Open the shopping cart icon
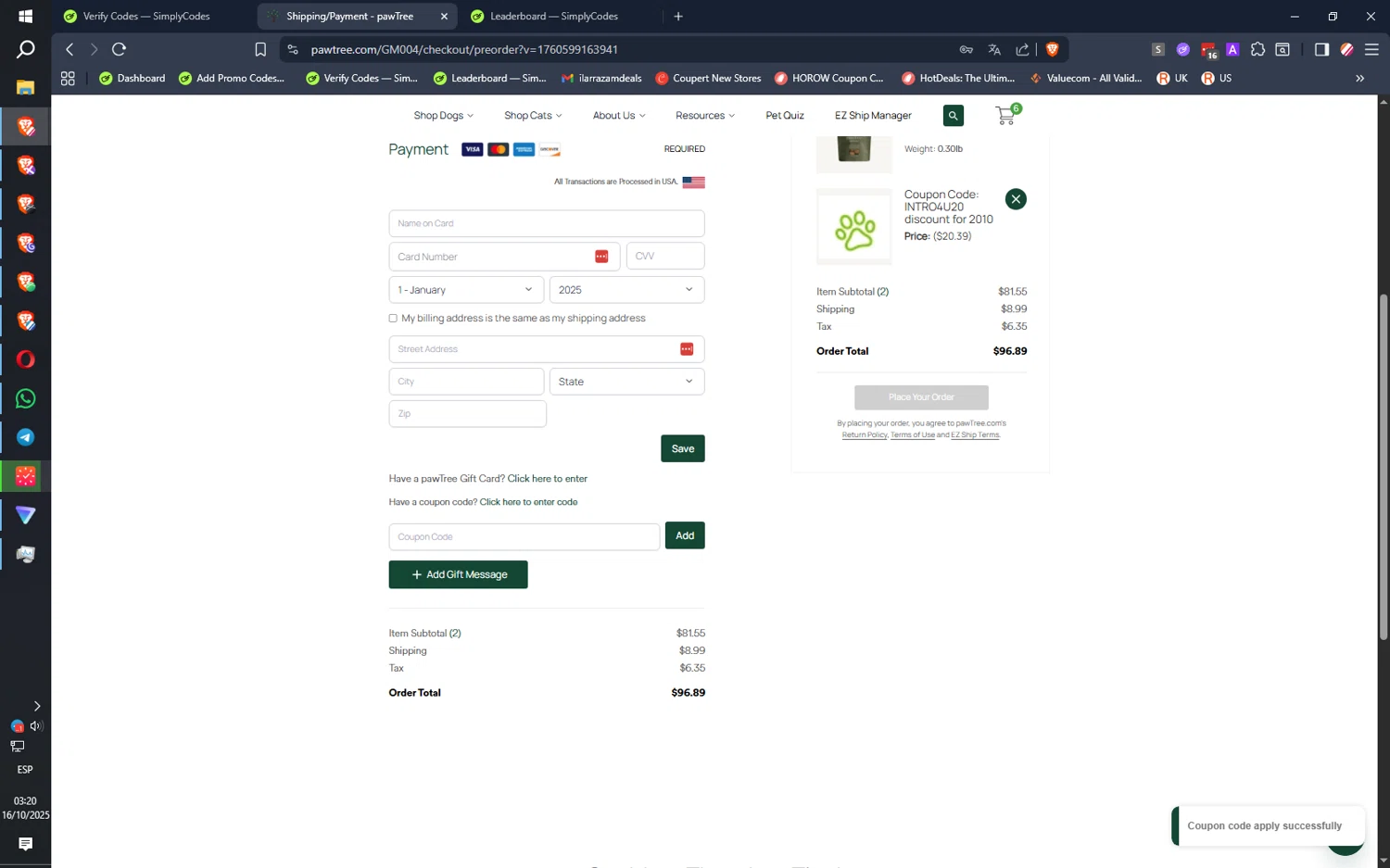 click(x=1006, y=115)
